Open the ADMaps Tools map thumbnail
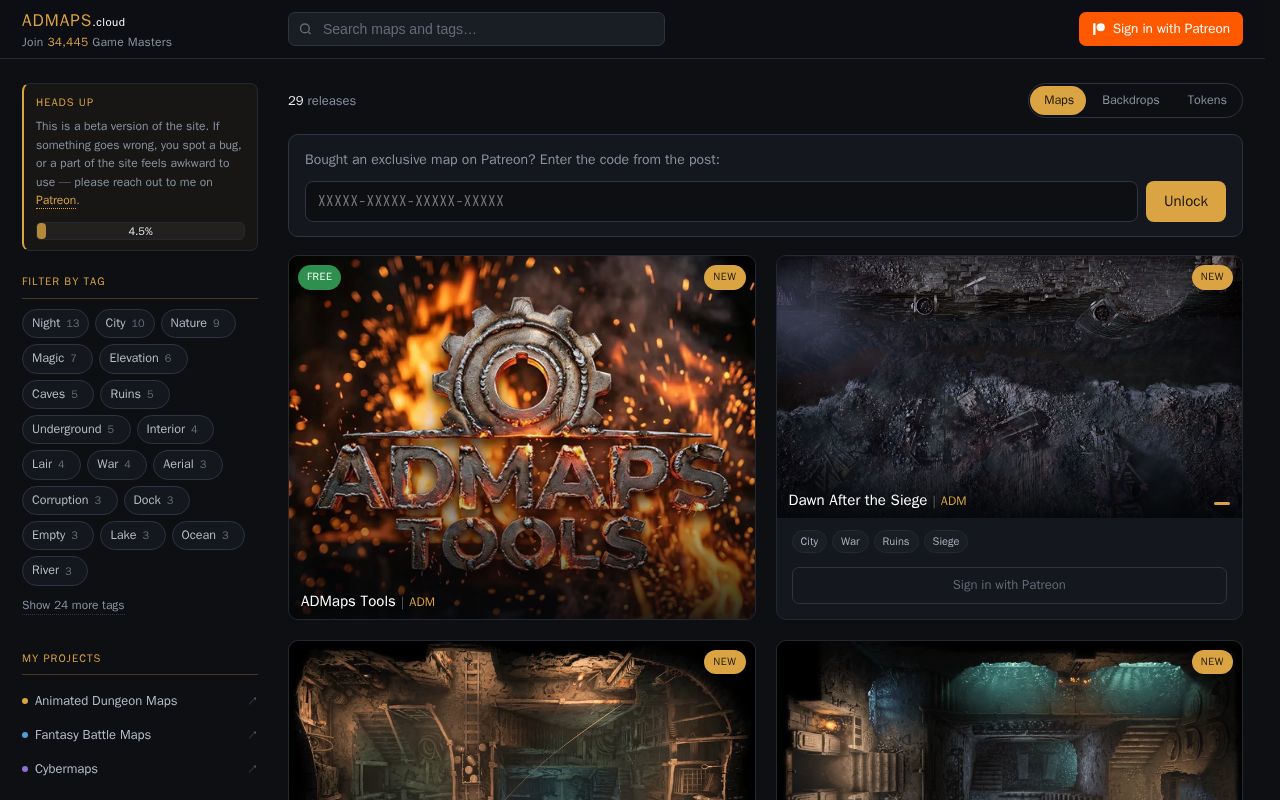Screen dimensions: 1280x800 [522, 437]
